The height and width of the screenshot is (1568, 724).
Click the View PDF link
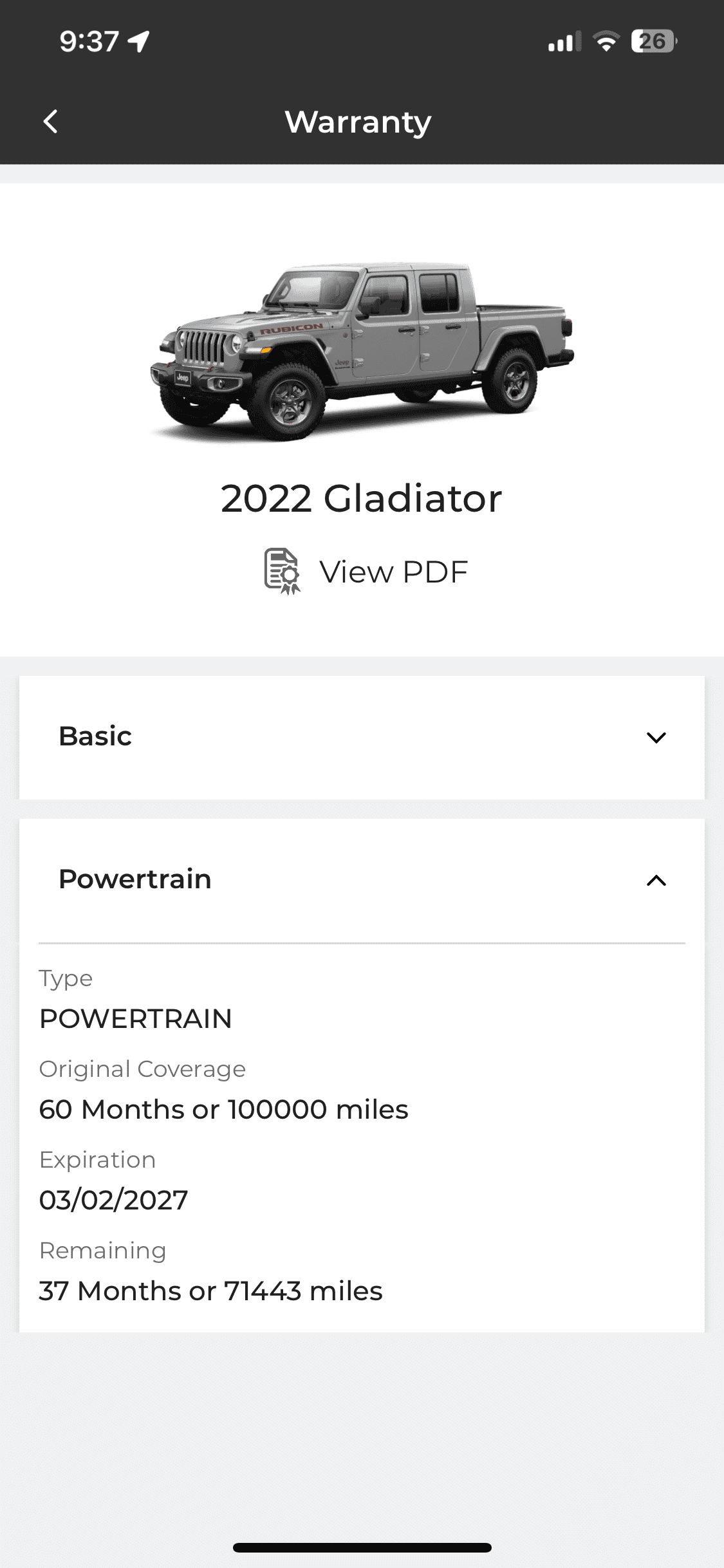394,572
